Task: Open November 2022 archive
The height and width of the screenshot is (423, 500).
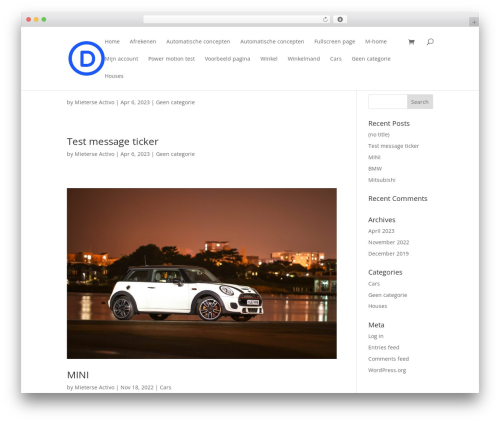Action: (388, 242)
